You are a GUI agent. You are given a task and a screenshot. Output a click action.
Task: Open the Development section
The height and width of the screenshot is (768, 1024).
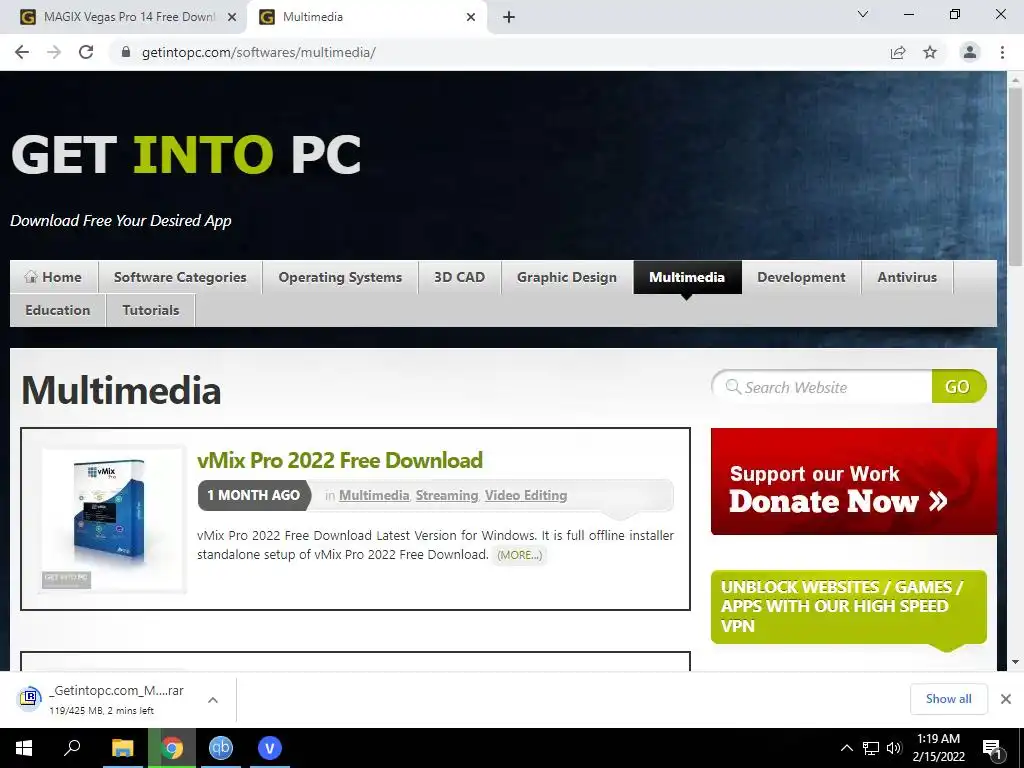pos(801,277)
